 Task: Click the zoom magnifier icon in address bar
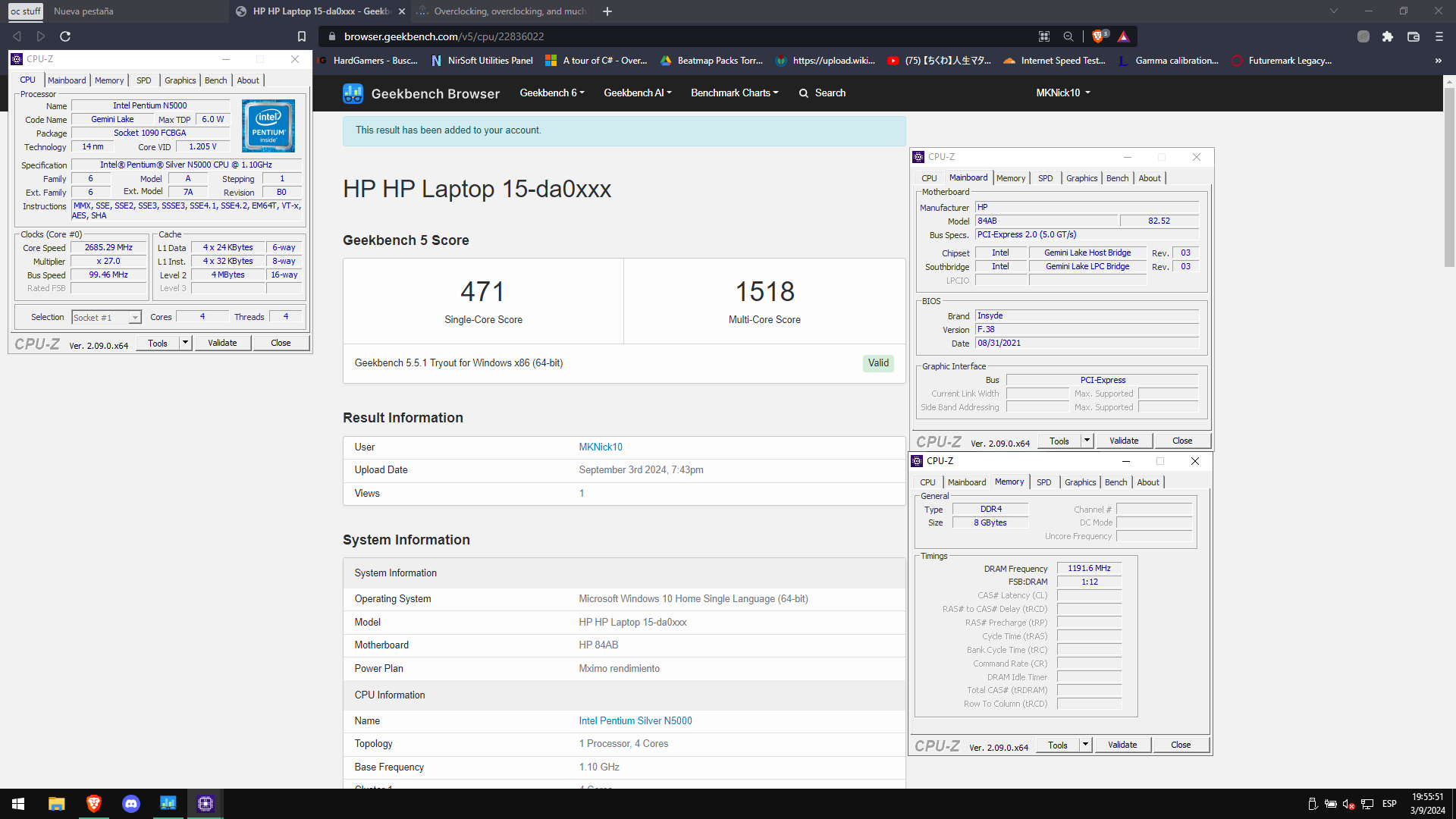point(1068,36)
